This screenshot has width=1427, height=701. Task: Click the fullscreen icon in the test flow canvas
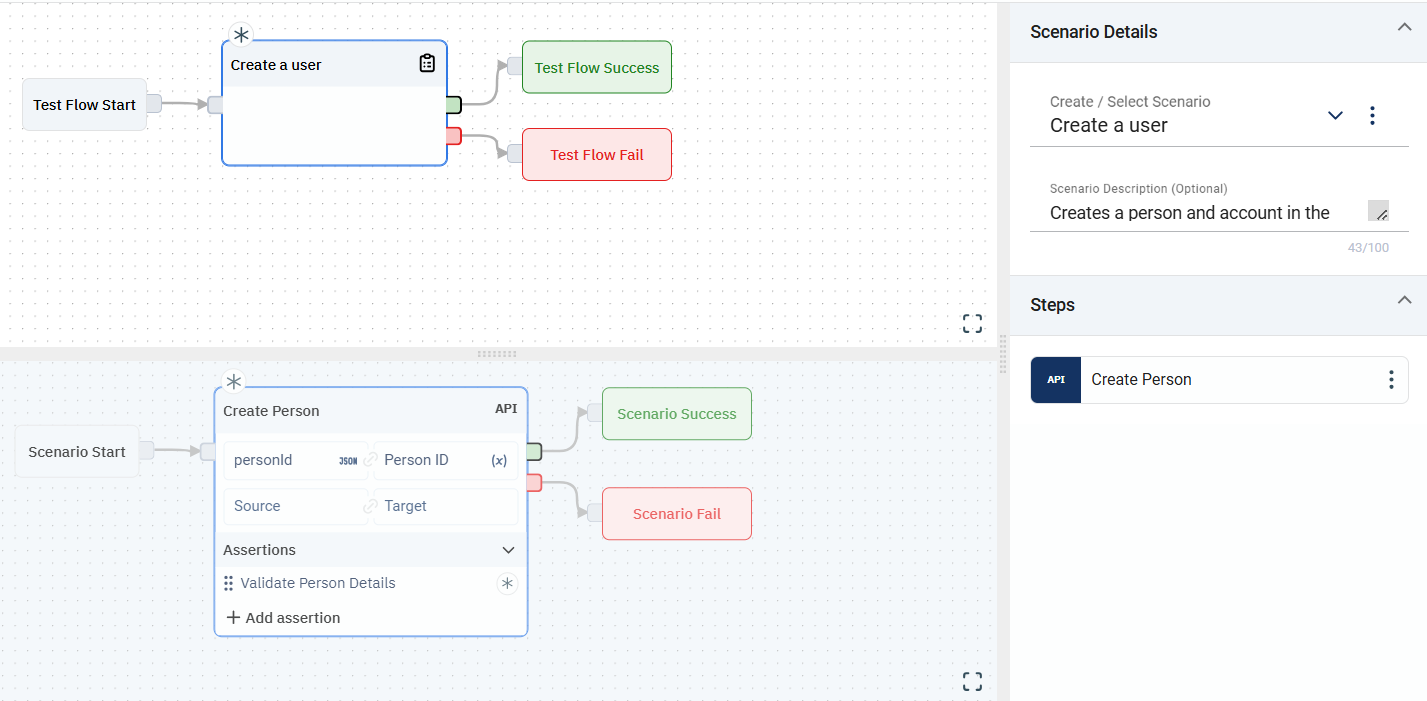(972, 323)
